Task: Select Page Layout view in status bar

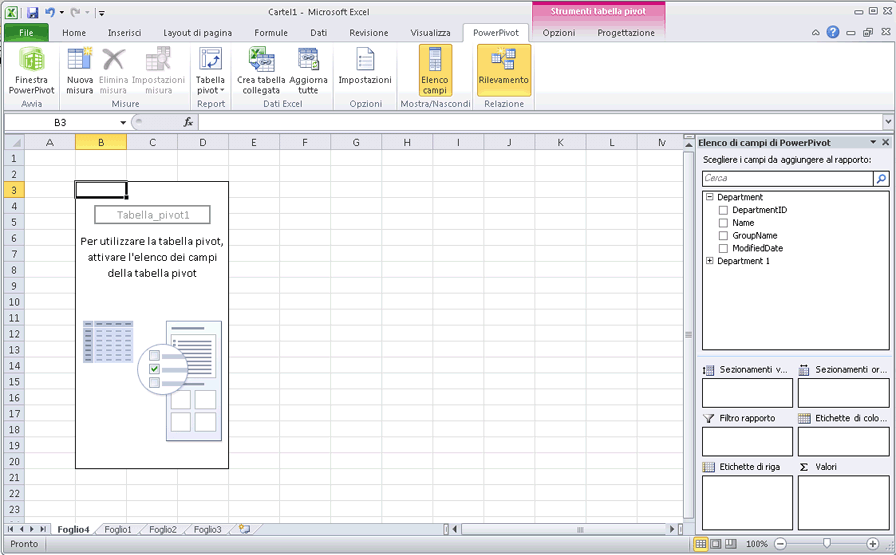Action: pyautogui.click(x=715, y=544)
